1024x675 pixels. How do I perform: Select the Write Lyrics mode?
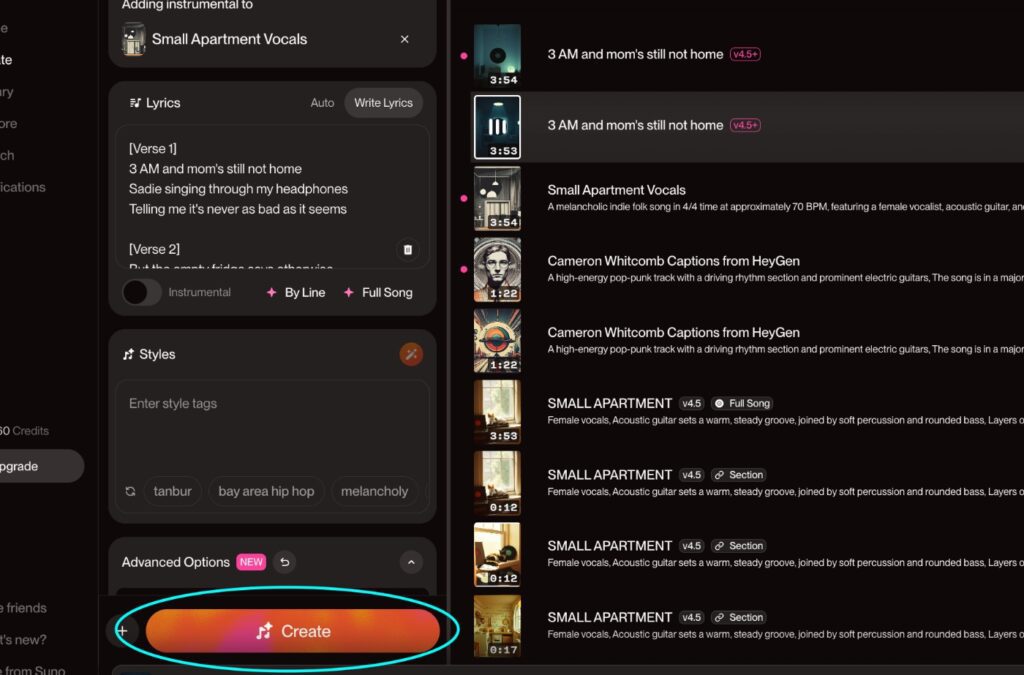pos(383,103)
